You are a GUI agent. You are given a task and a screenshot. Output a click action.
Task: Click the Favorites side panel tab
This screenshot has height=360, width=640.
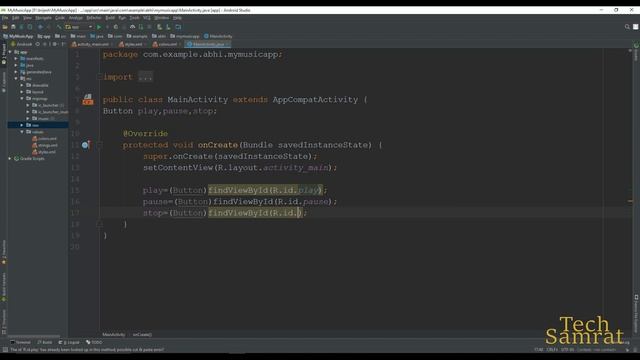[x=4, y=252]
